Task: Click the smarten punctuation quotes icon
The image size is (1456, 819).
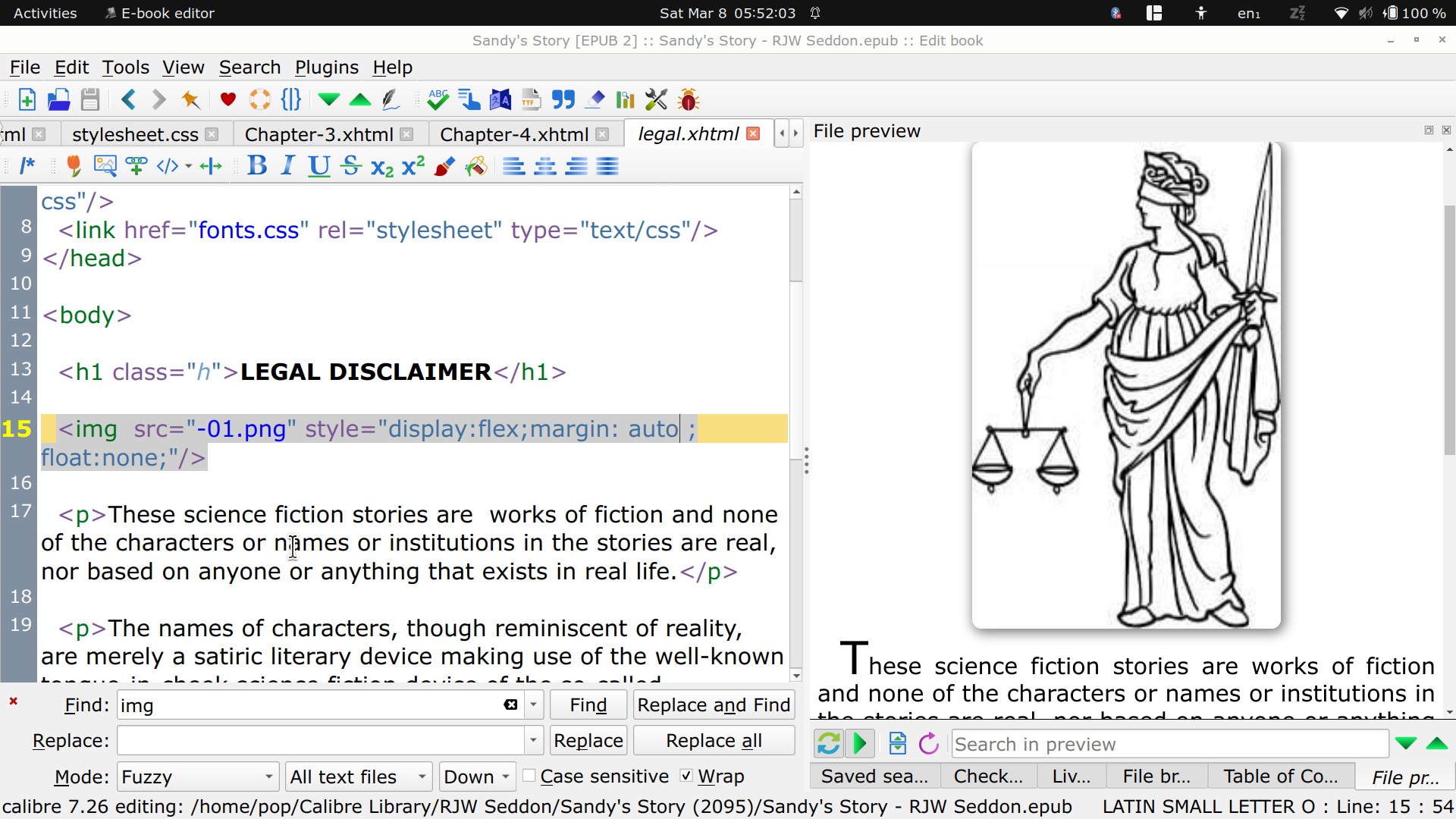Action: click(x=563, y=99)
